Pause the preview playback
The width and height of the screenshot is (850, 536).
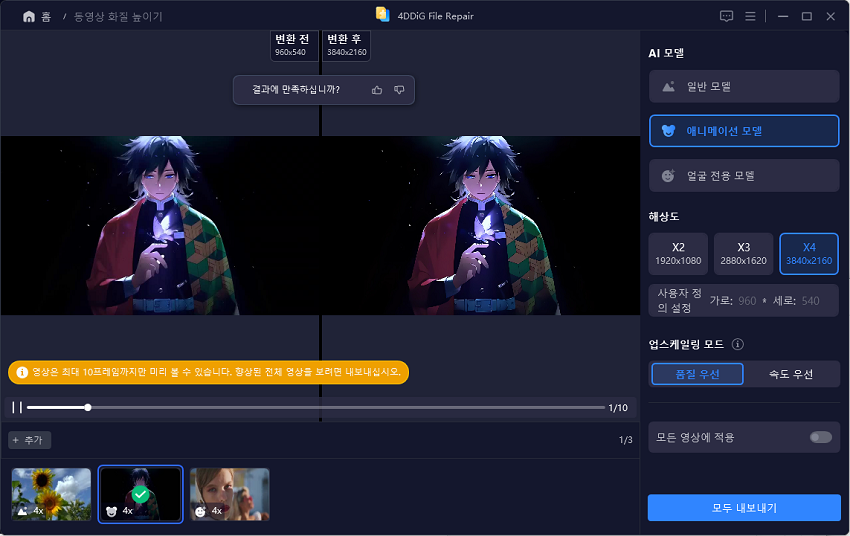click(17, 407)
